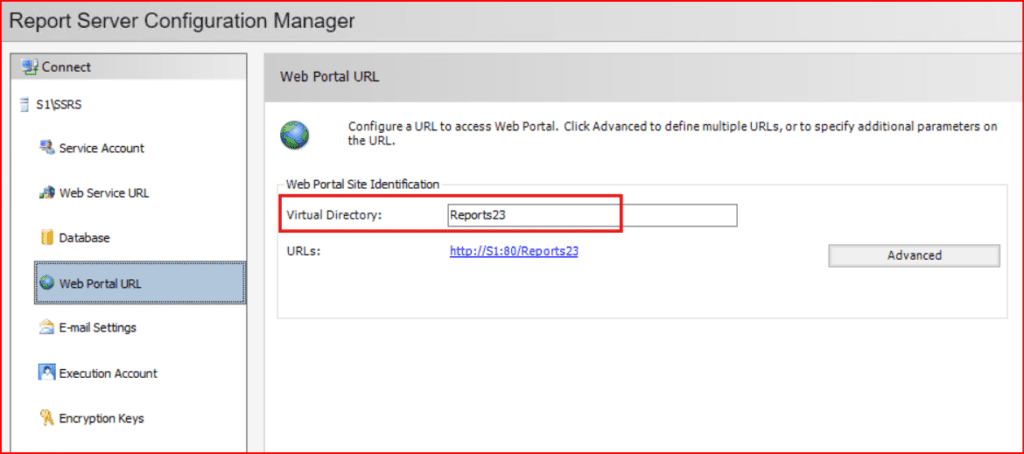Click the large globe icon in the main panel
Screen dimensions: 1024x454
(294, 134)
